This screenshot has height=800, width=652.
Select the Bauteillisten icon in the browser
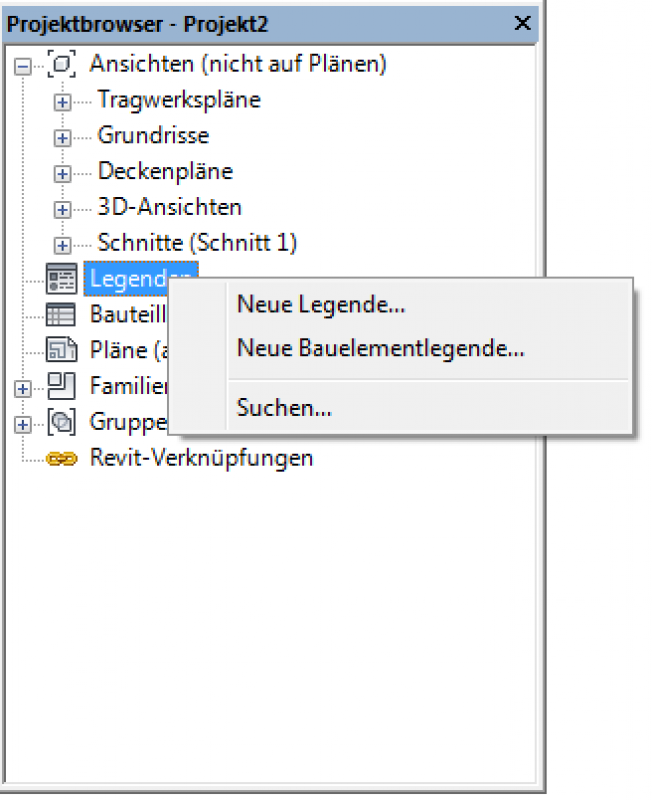tap(60, 314)
